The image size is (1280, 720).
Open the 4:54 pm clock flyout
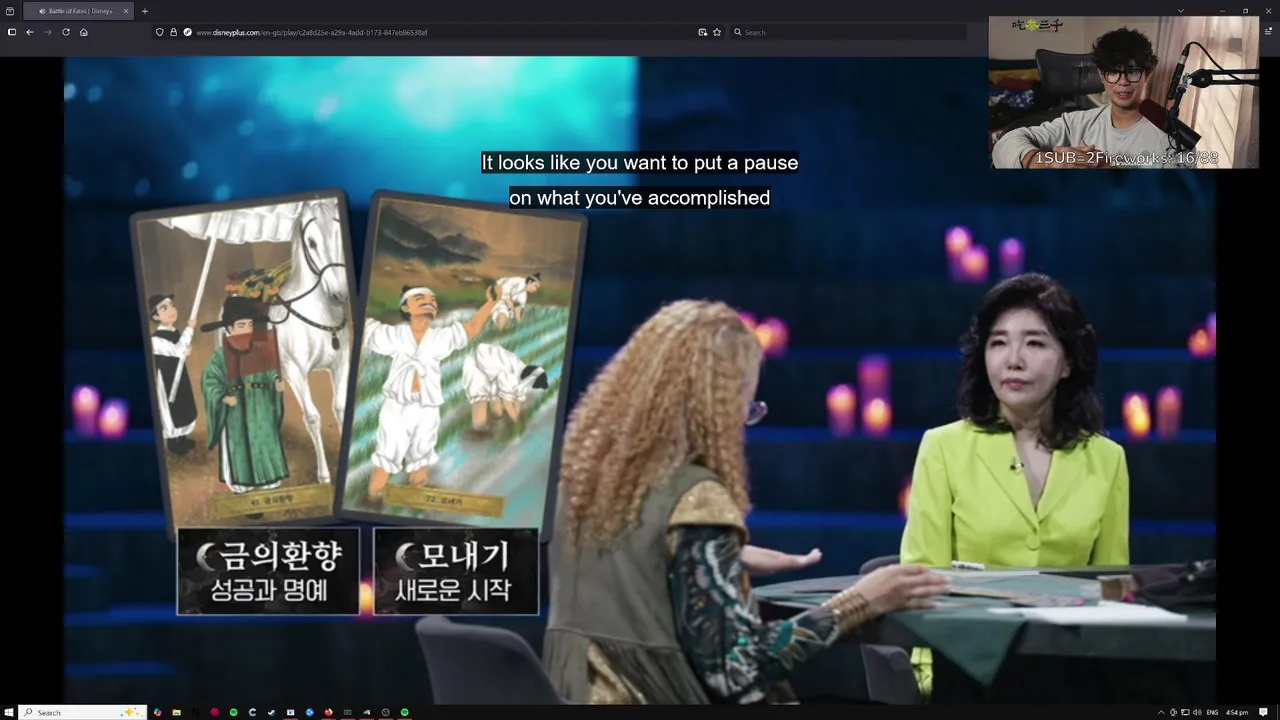tap(1237, 712)
